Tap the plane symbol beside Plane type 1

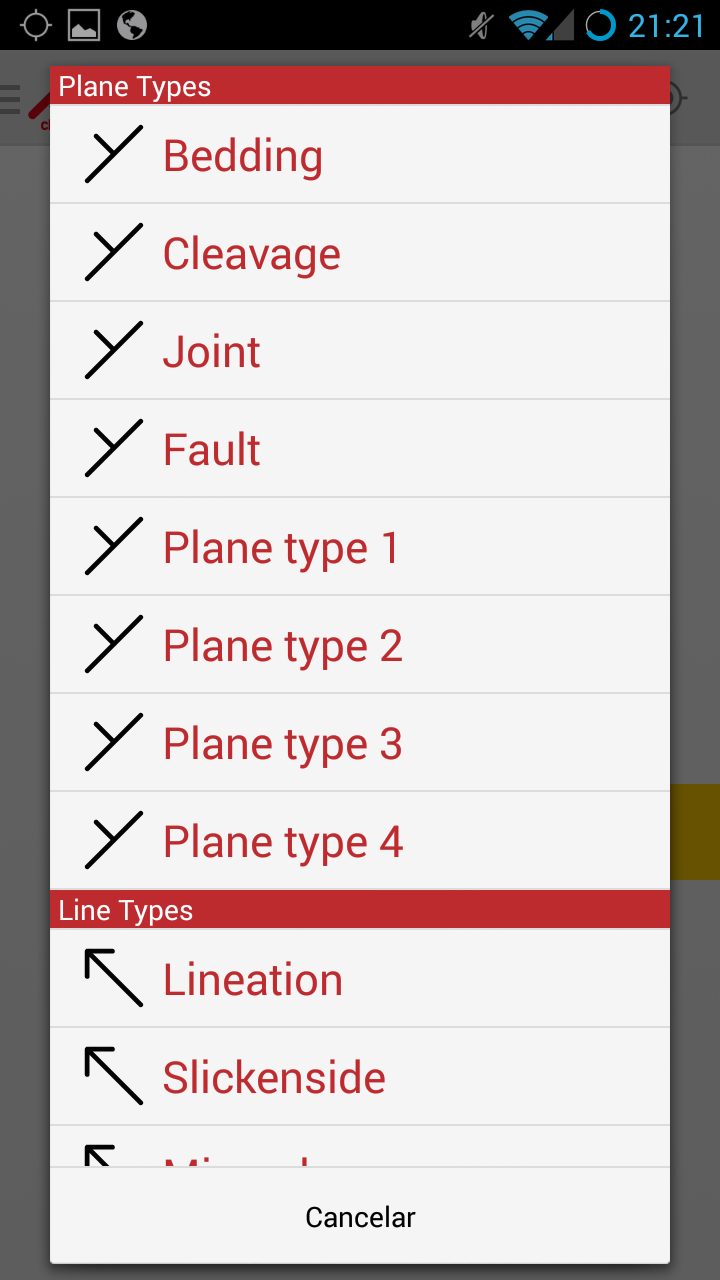[114, 547]
